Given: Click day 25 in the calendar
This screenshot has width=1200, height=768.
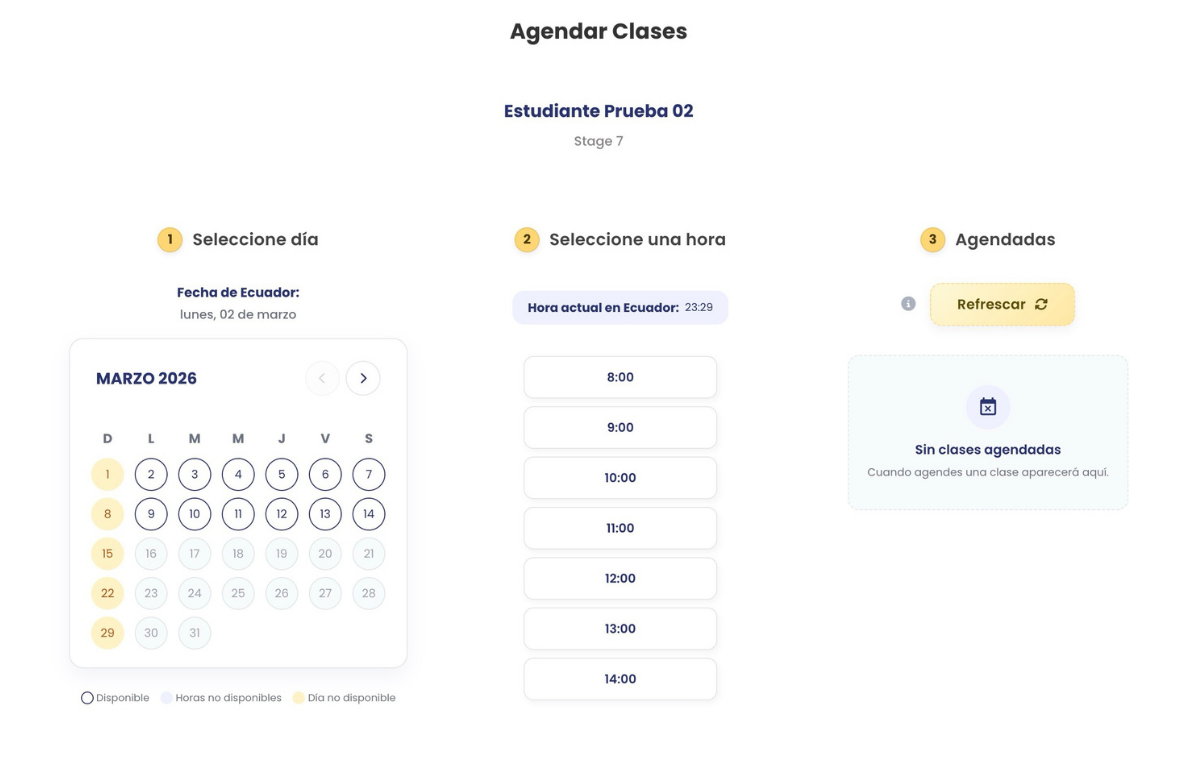Looking at the screenshot, I should (238, 593).
